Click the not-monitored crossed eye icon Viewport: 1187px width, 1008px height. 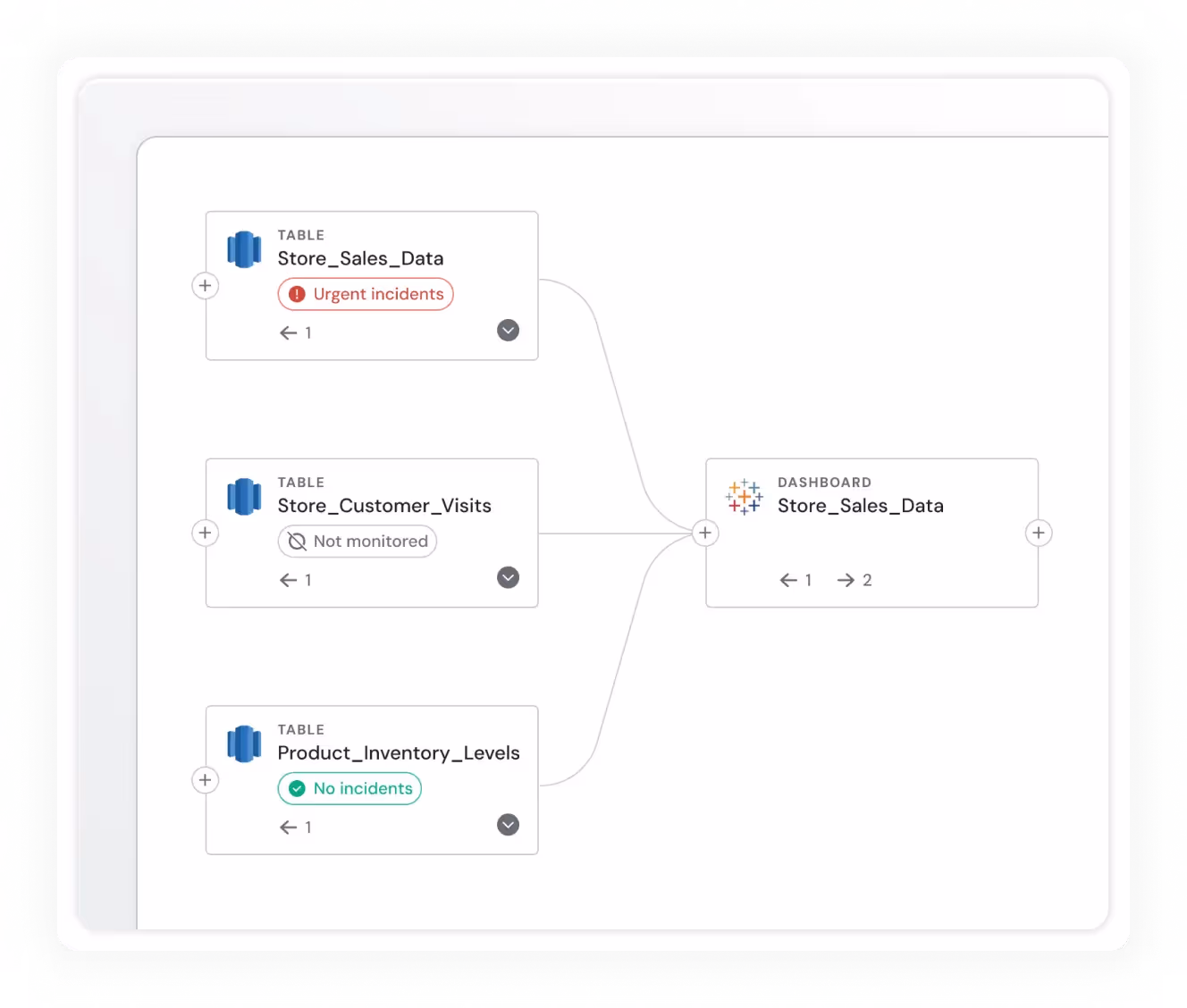298,542
